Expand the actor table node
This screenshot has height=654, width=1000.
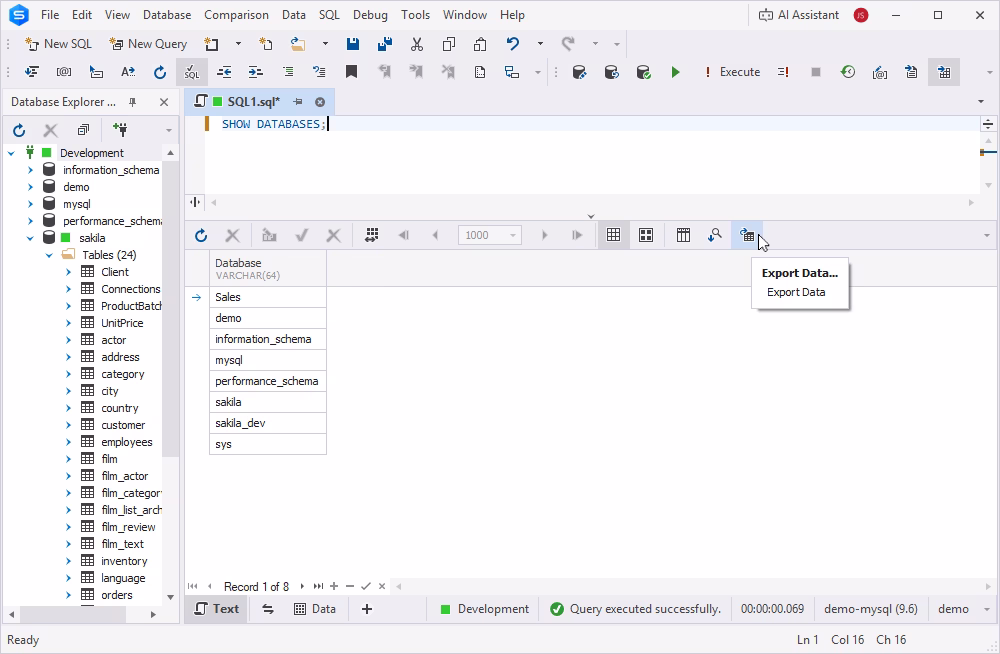coord(68,340)
